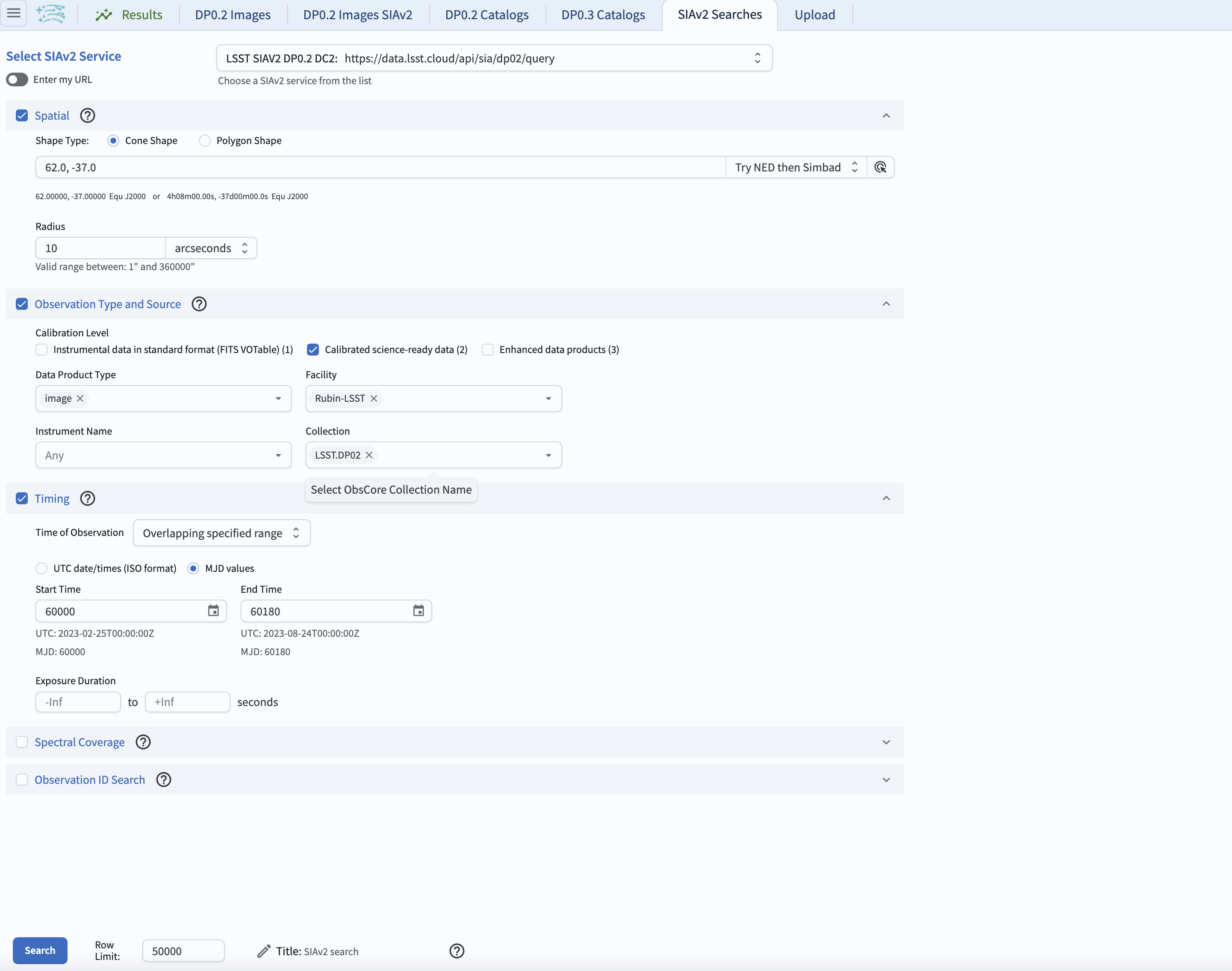Open the Upload tab
This screenshot has height=971, width=1232.
815,14
